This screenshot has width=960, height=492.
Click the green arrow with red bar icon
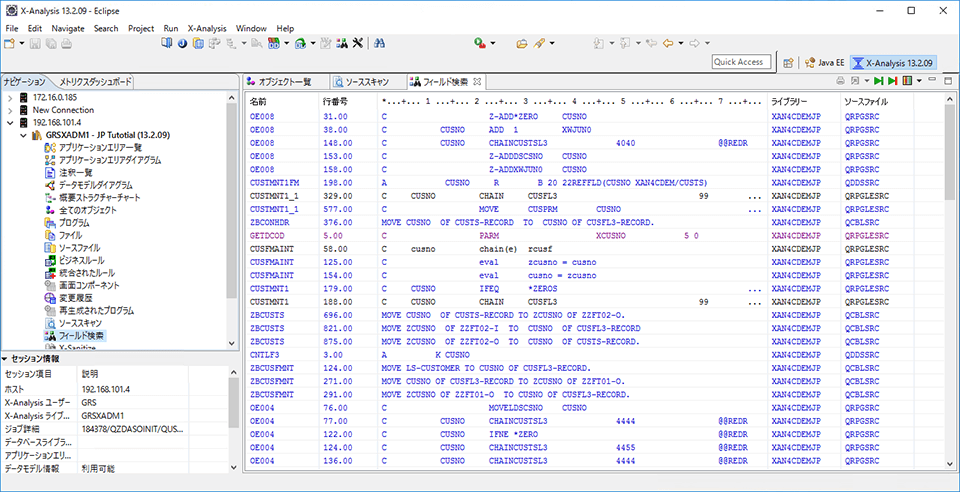click(x=893, y=81)
